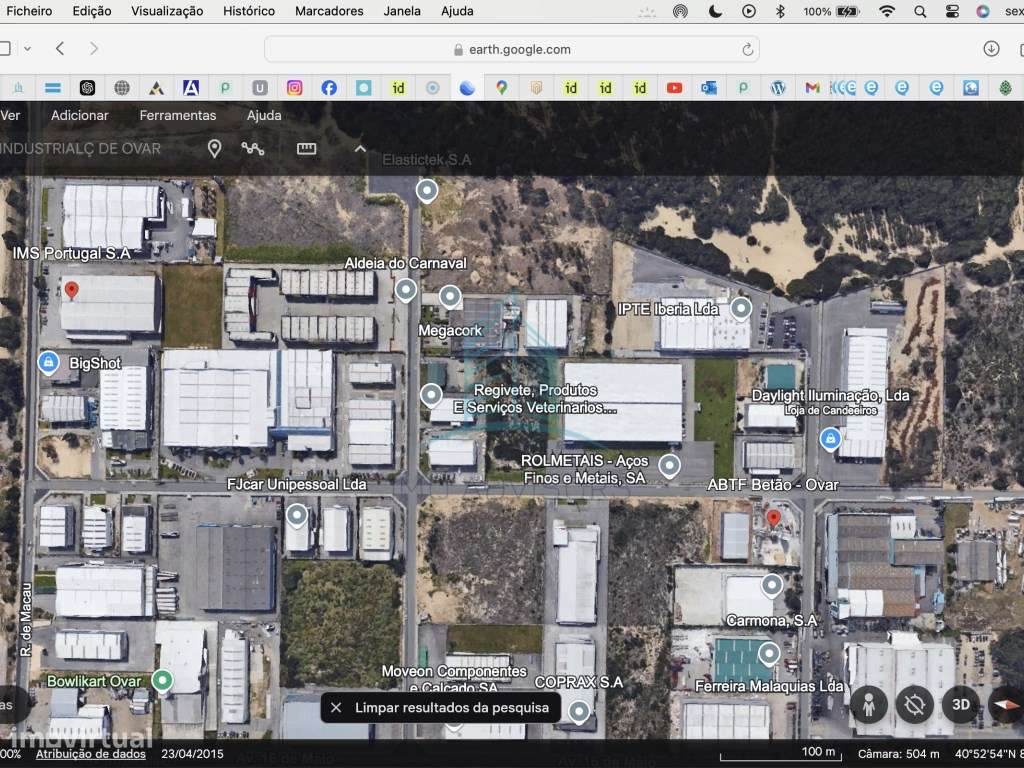Open Safari downloads
Image resolution: width=1024 pixels, height=768 pixels.
991,49
